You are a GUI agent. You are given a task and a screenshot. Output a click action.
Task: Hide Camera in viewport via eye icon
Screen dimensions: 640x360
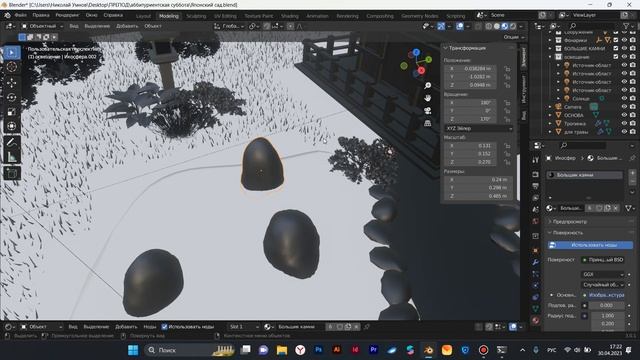tap(624, 107)
